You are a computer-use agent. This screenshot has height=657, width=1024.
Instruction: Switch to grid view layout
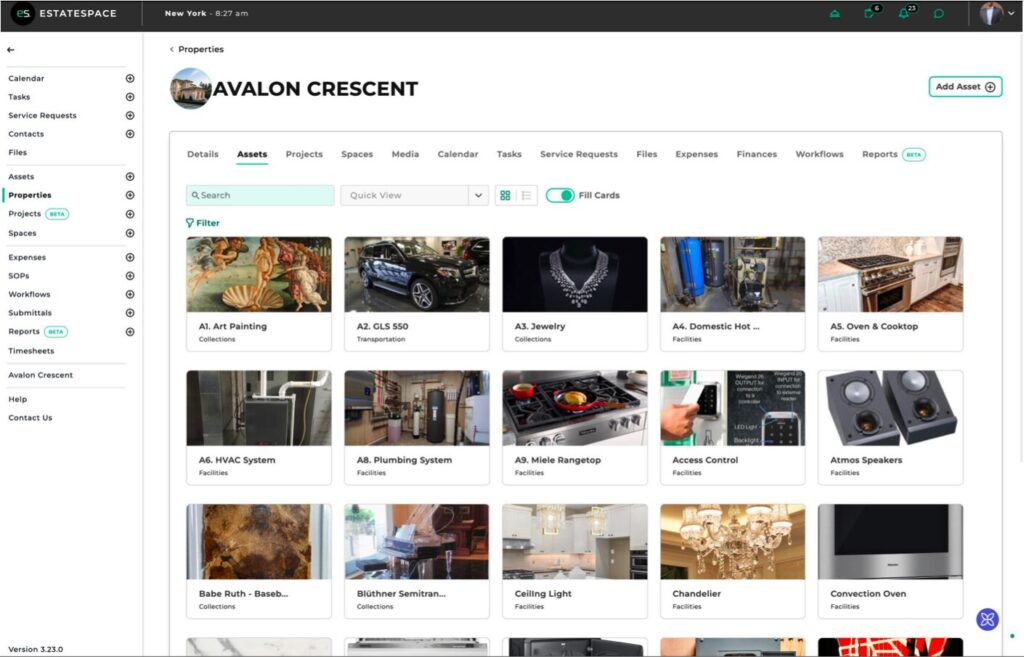(505, 195)
